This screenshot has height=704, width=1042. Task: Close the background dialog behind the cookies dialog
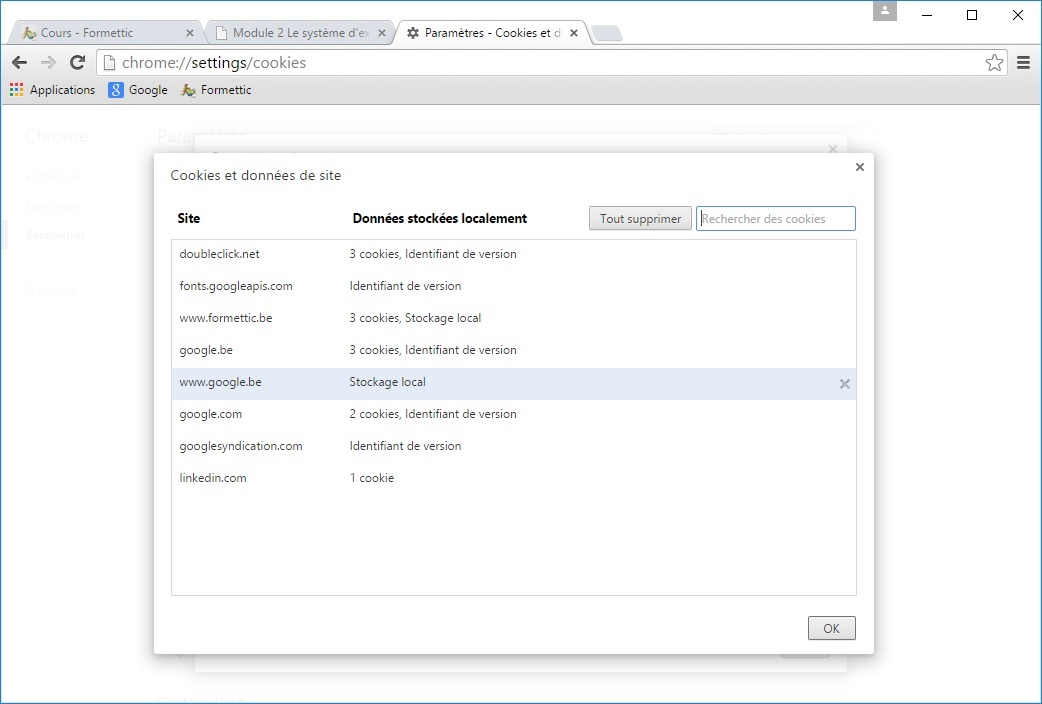(x=833, y=149)
